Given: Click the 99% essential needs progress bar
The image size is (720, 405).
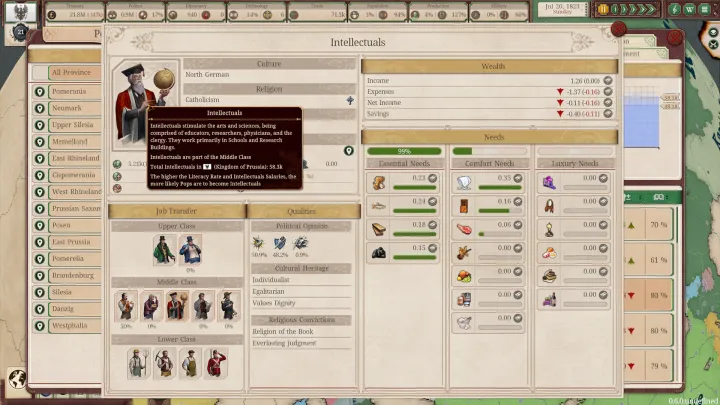Looking at the screenshot, I should (404, 151).
